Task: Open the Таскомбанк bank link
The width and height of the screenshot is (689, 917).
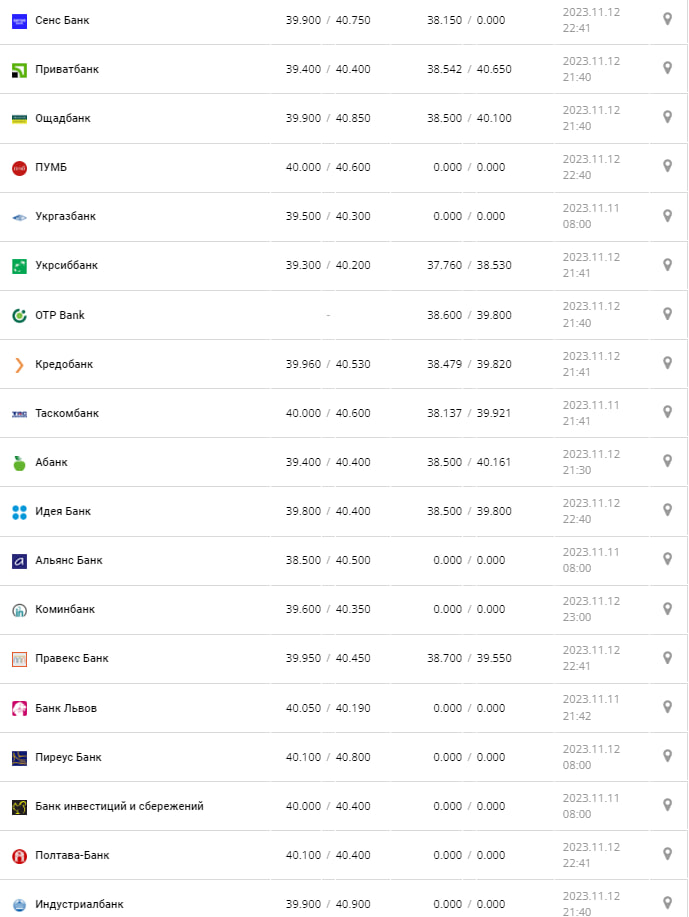Action: click(67, 413)
